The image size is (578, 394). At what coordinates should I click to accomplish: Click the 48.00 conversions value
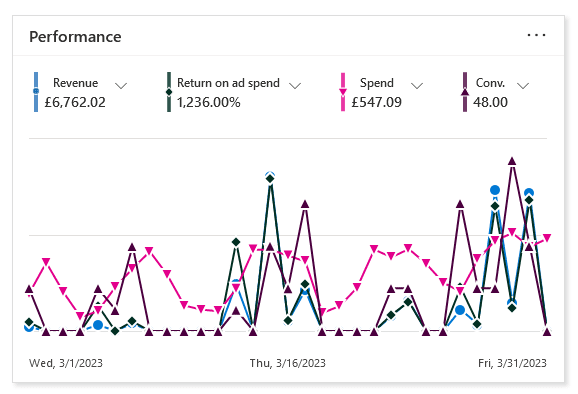490,102
